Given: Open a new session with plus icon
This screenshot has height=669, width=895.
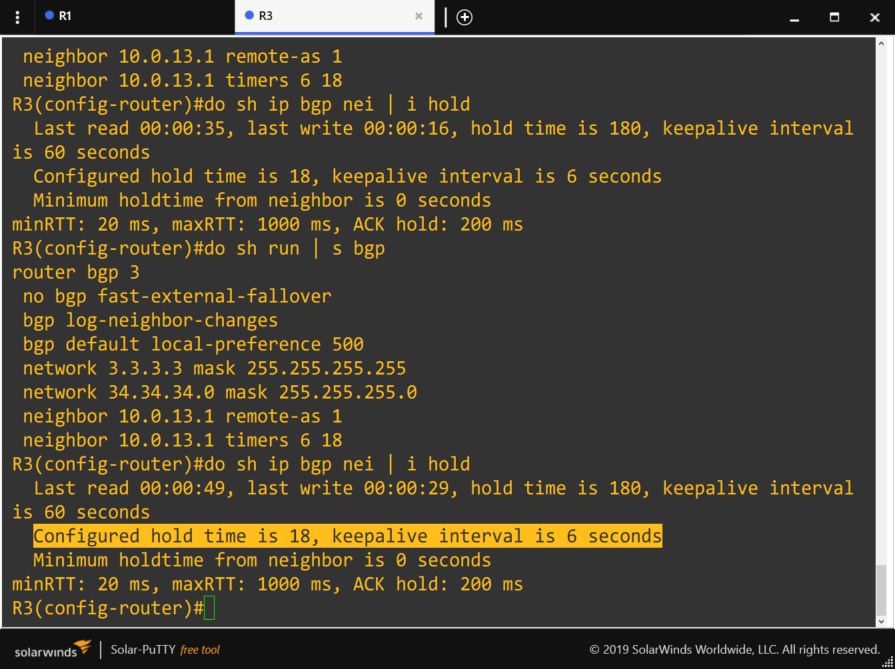Looking at the screenshot, I should [464, 17].
